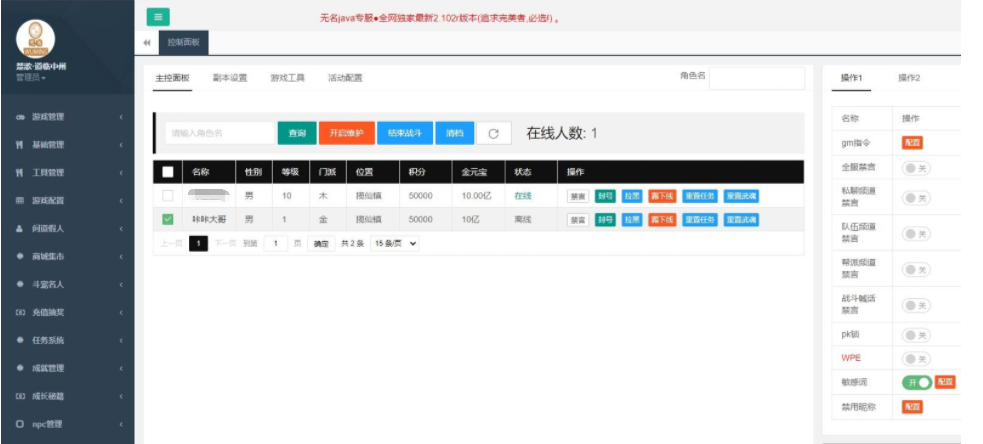Turn off the 敏感词 toggle switch
Screen dimensions: 983x444
coord(916,382)
